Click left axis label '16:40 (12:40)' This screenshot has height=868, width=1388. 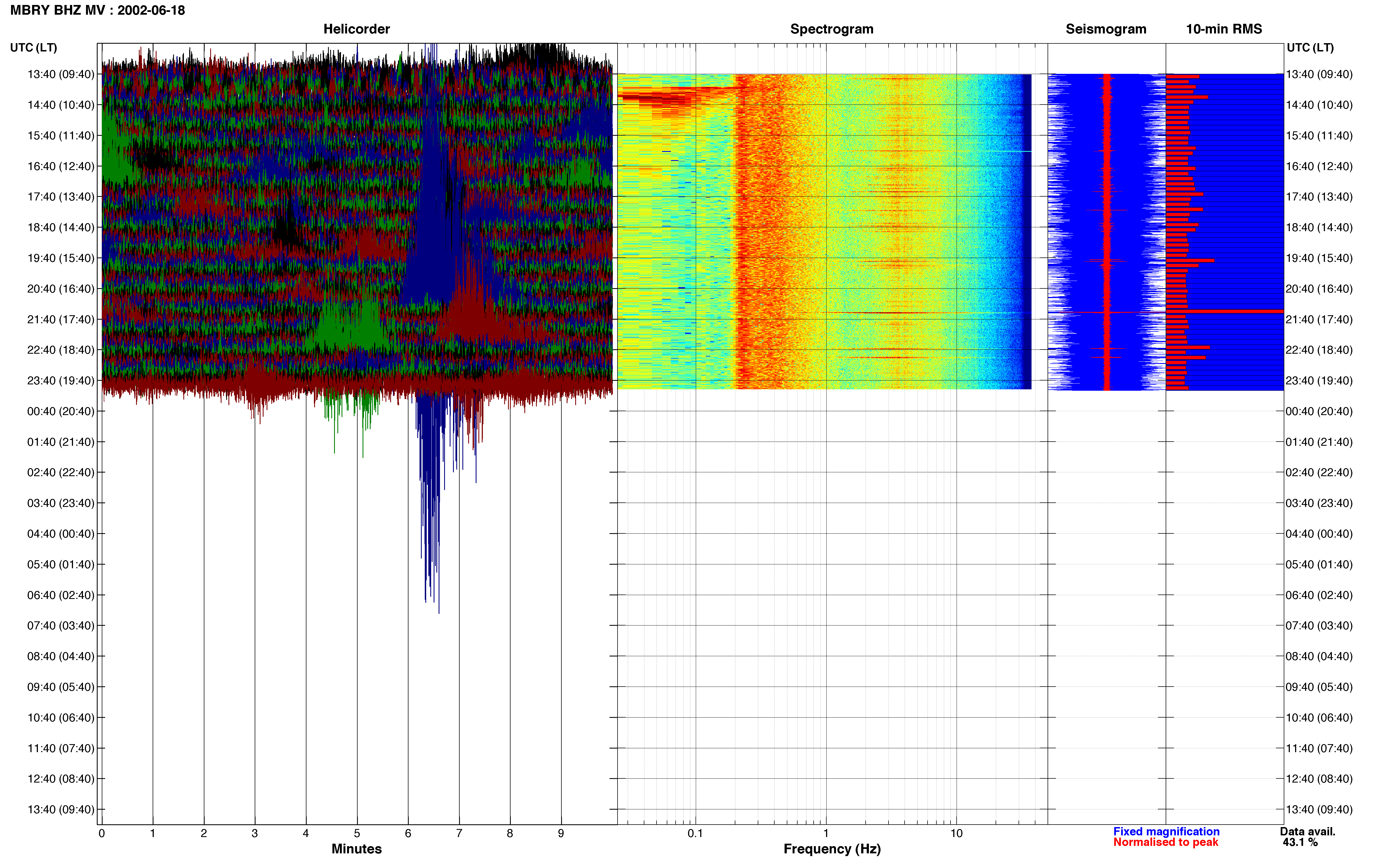pos(61,166)
